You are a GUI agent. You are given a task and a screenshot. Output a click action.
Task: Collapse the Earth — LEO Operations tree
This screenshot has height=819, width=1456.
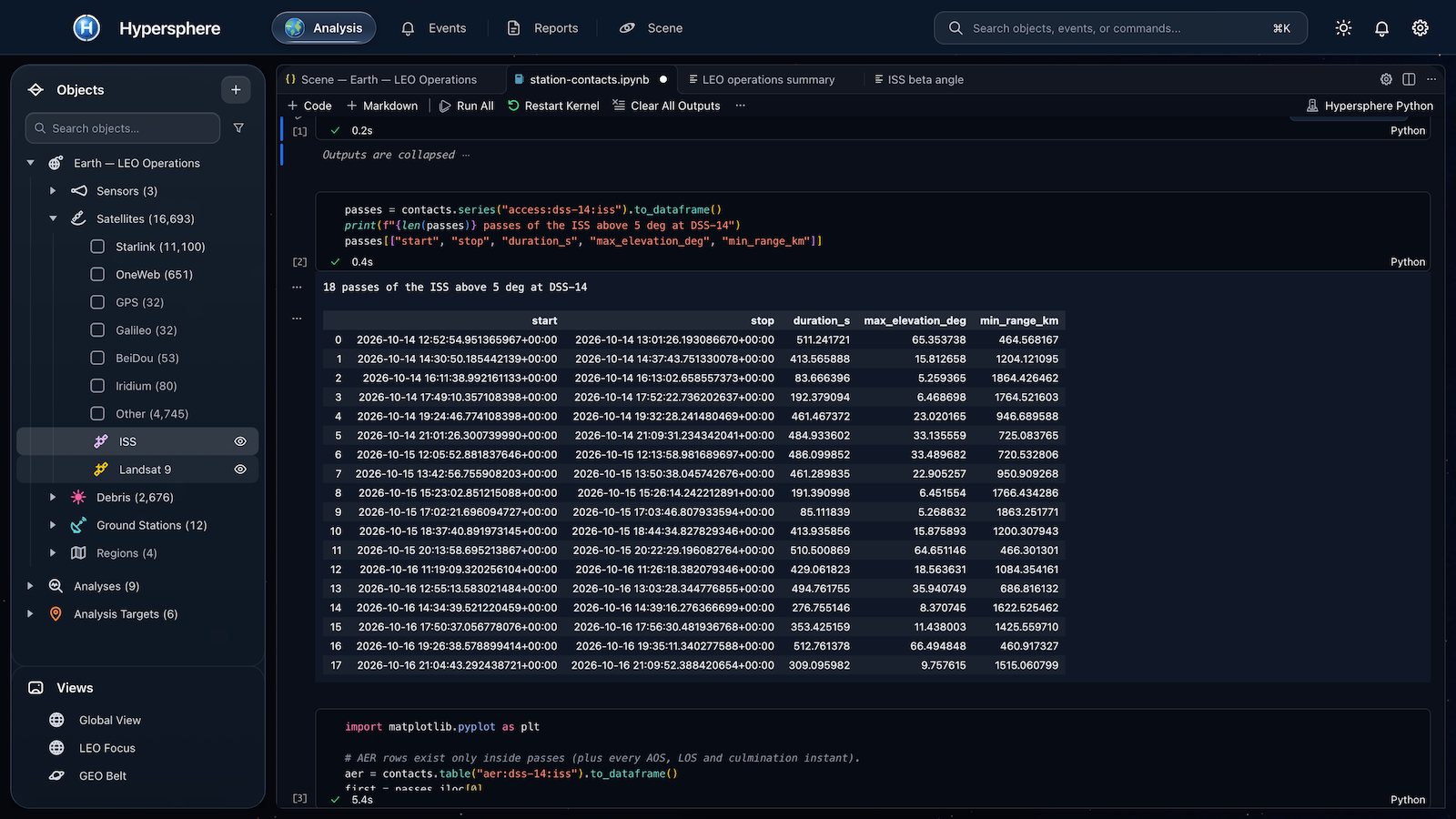coord(31,163)
